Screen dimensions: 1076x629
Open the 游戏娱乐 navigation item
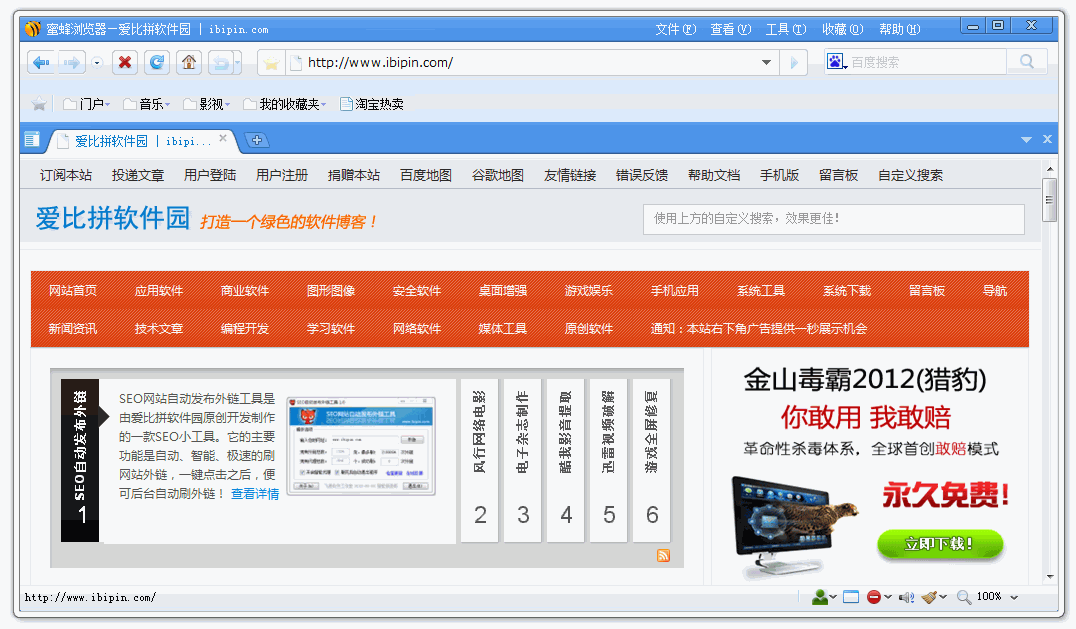589,291
